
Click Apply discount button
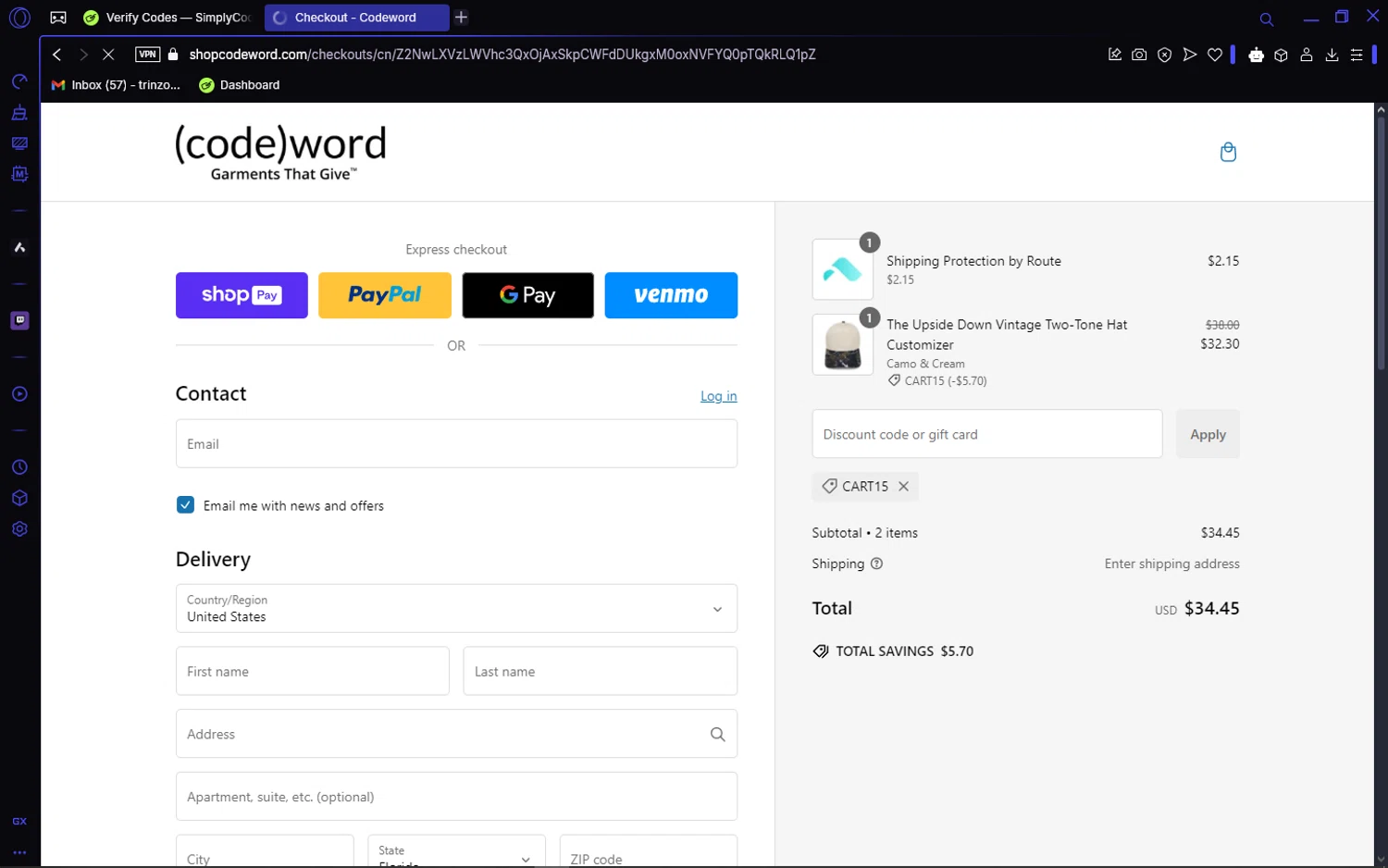pyautogui.click(x=1208, y=434)
